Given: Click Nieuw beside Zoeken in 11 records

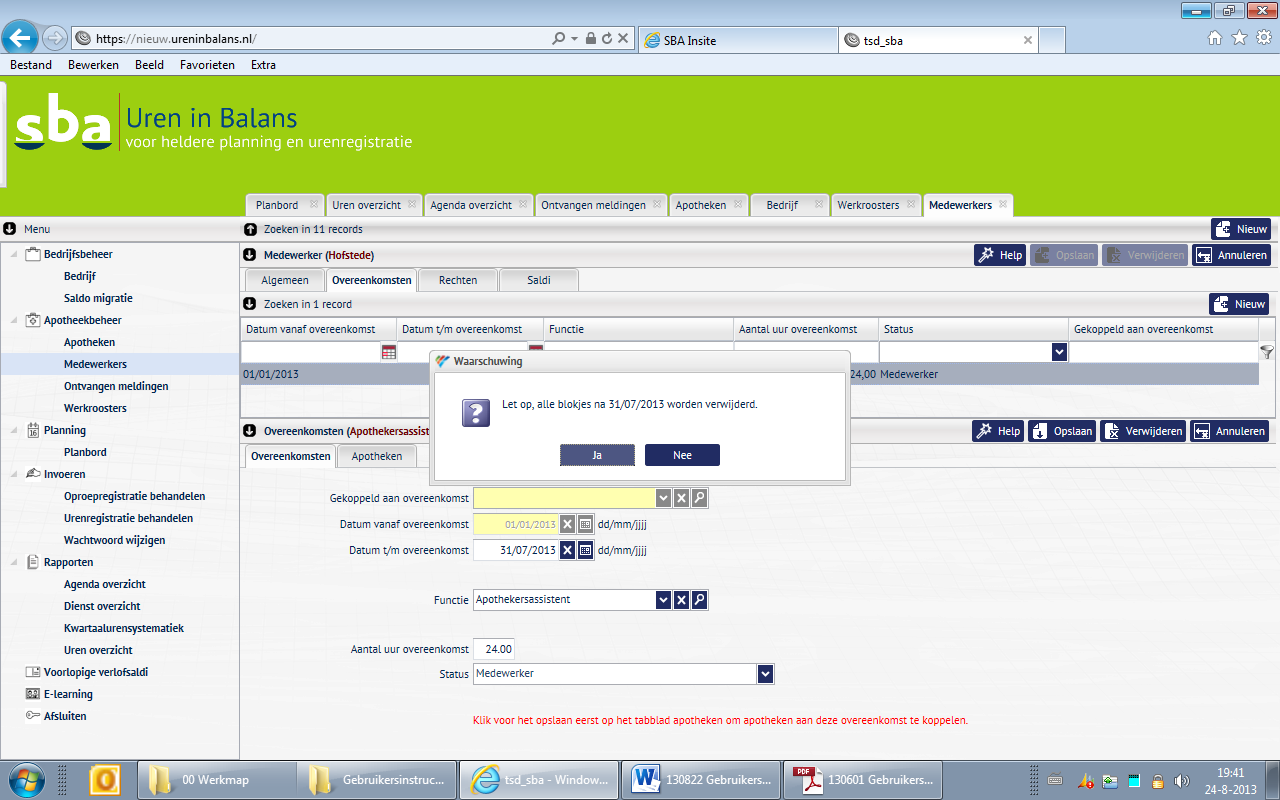Looking at the screenshot, I should [1241, 229].
